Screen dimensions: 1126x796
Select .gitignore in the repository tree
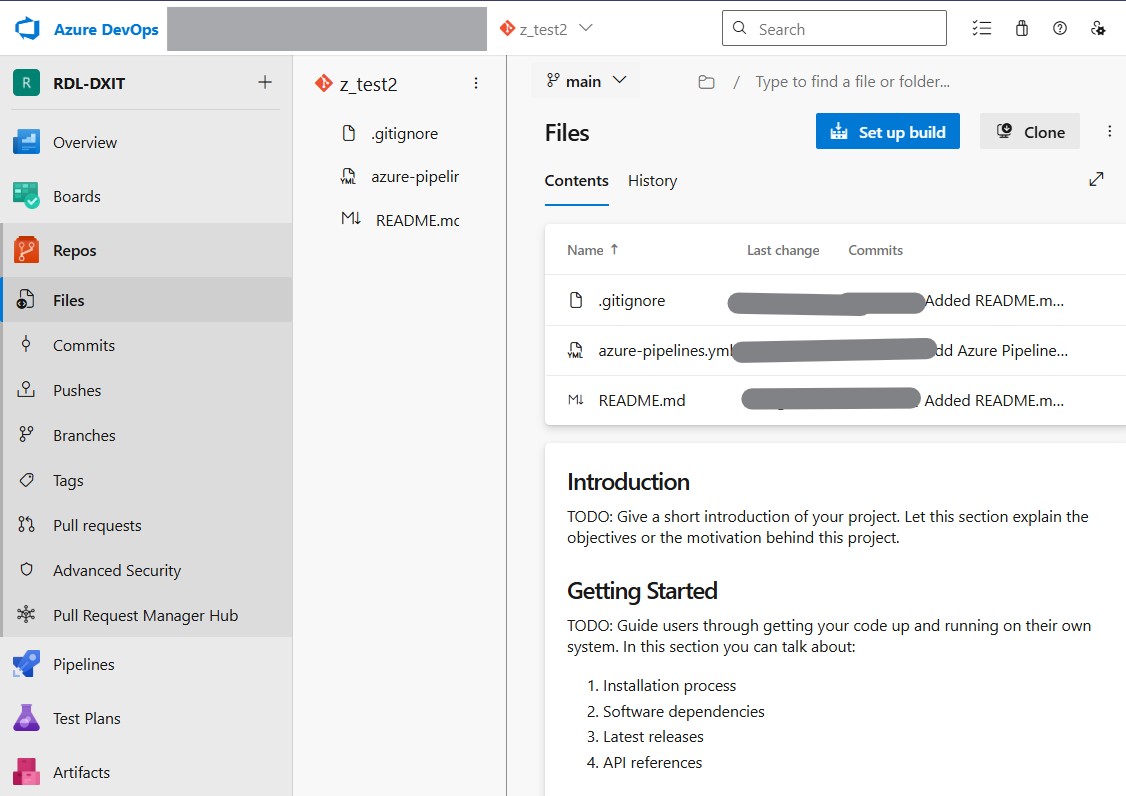pyautogui.click(x=404, y=134)
